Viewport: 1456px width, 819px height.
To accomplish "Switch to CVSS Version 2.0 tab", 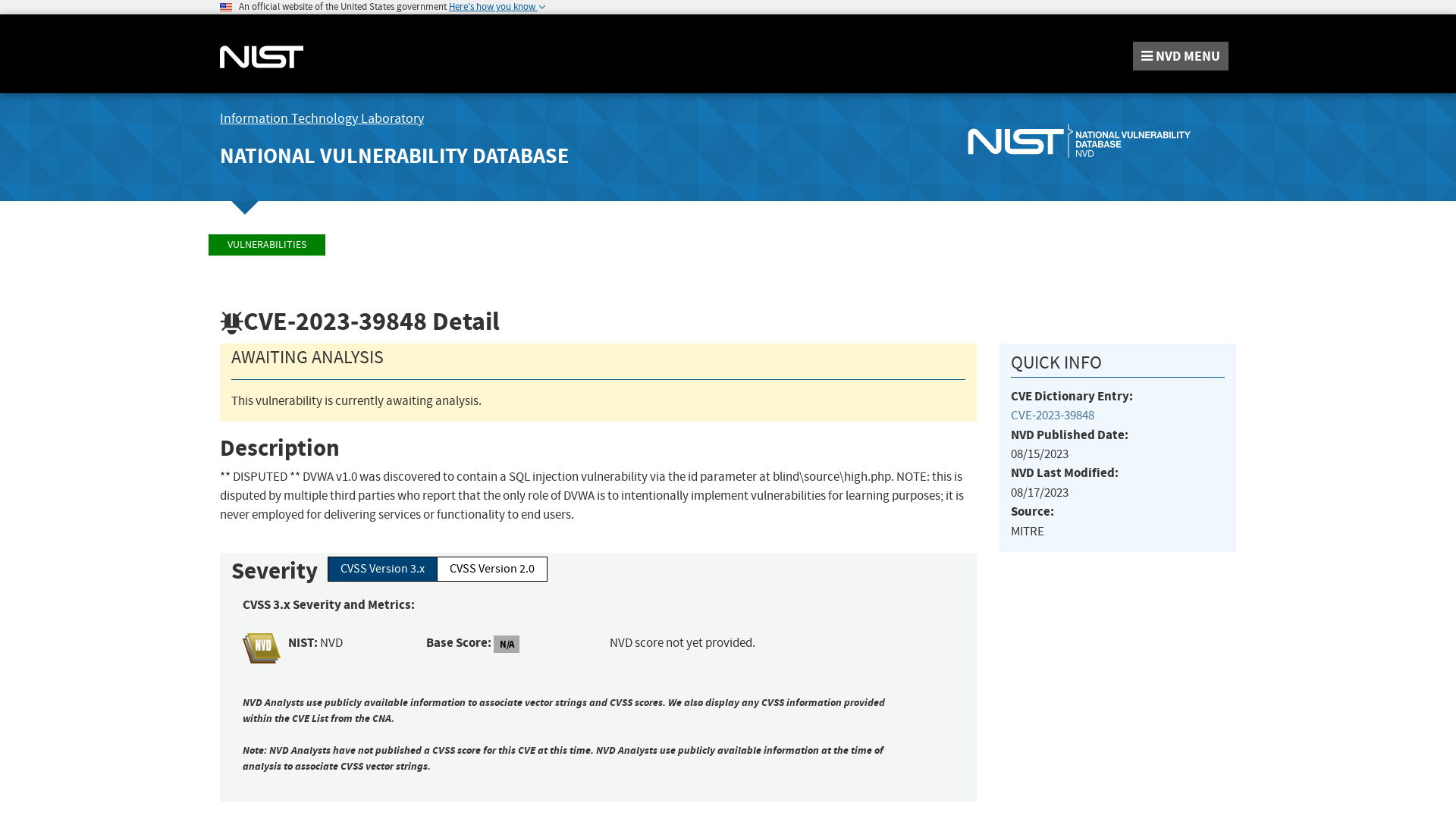I will (x=492, y=569).
